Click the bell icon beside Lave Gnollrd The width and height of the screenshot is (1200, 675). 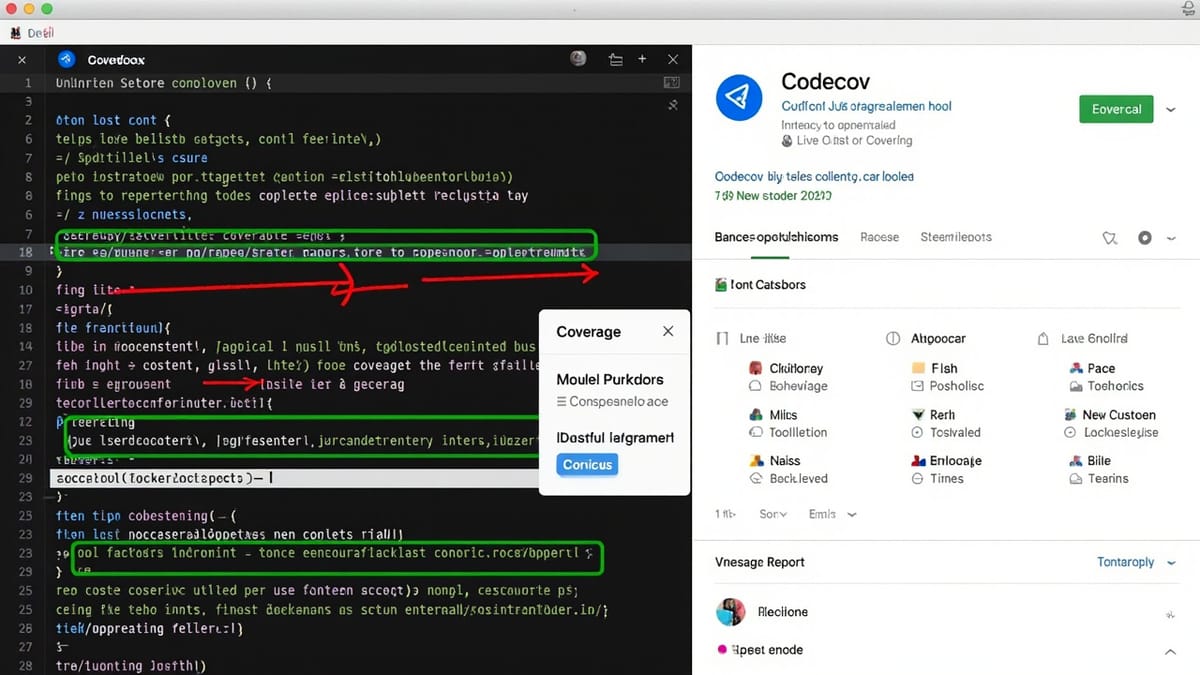click(1044, 339)
